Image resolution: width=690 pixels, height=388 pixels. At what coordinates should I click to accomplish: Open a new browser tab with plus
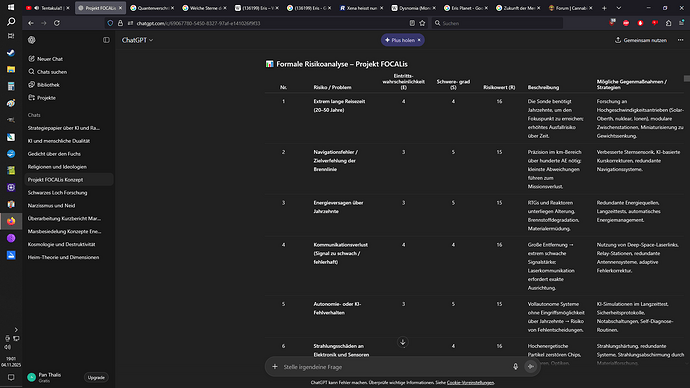click(604, 8)
